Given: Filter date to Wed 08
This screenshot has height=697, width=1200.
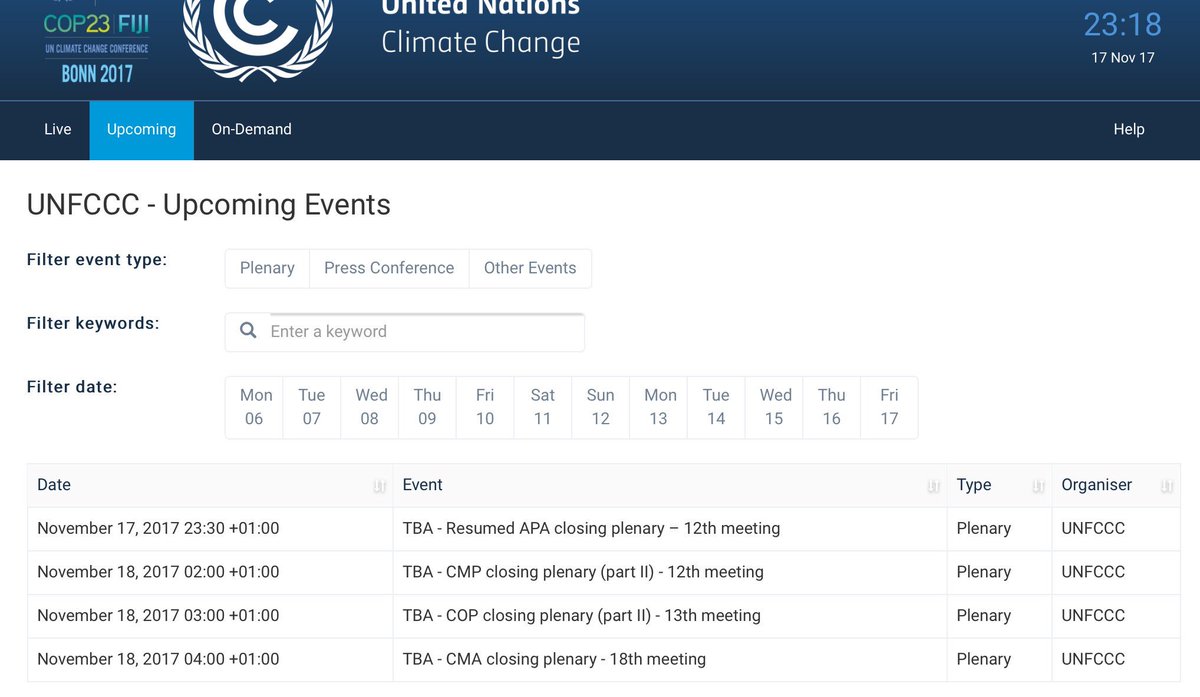Looking at the screenshot, I should (x=370, y=407).
